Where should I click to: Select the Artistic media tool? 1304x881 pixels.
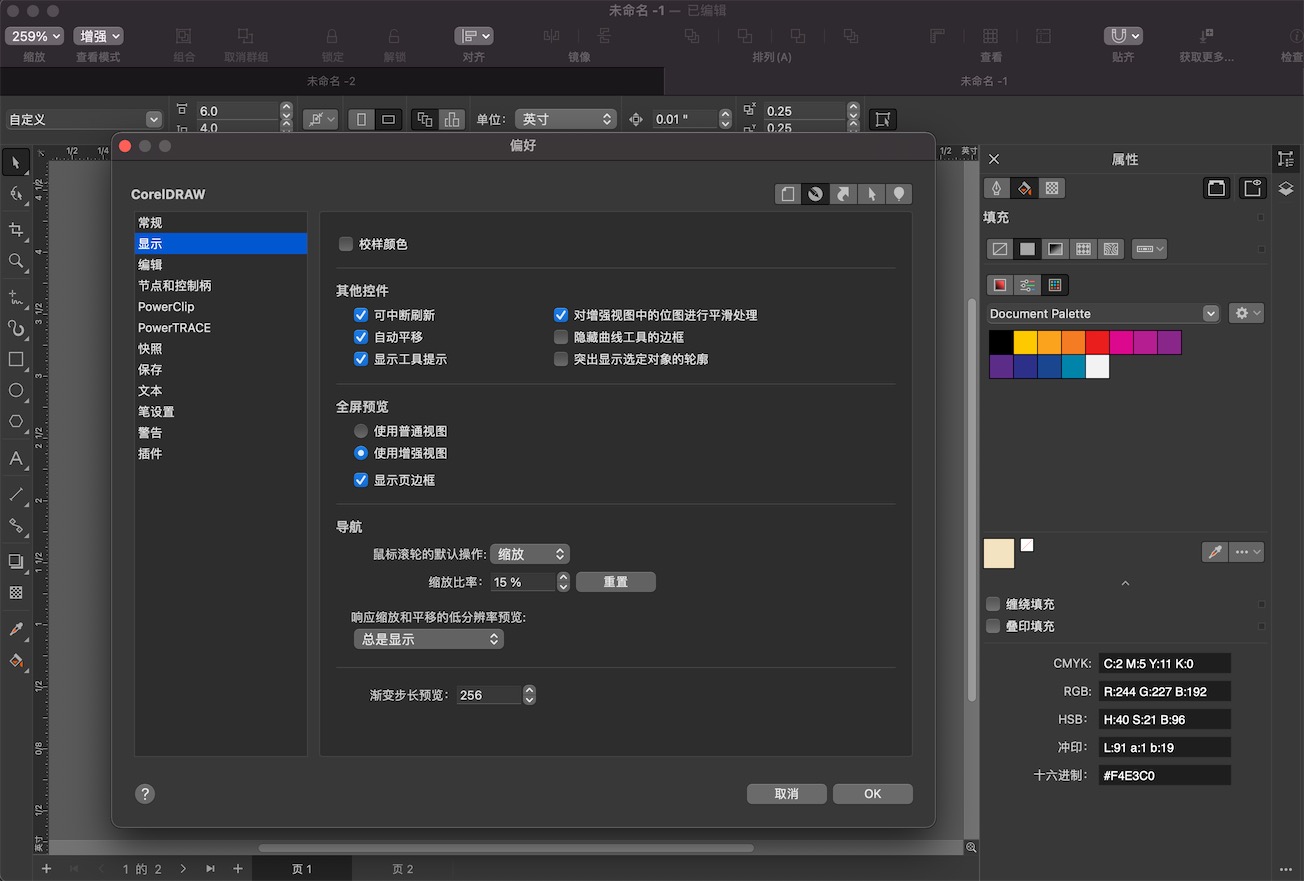[x=16, y=327]
